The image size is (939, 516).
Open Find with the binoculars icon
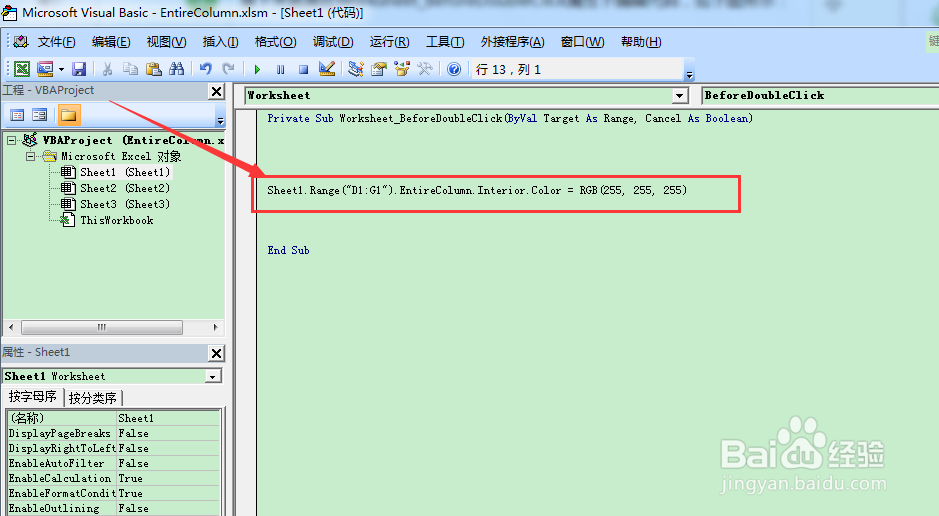pos(177,69)
